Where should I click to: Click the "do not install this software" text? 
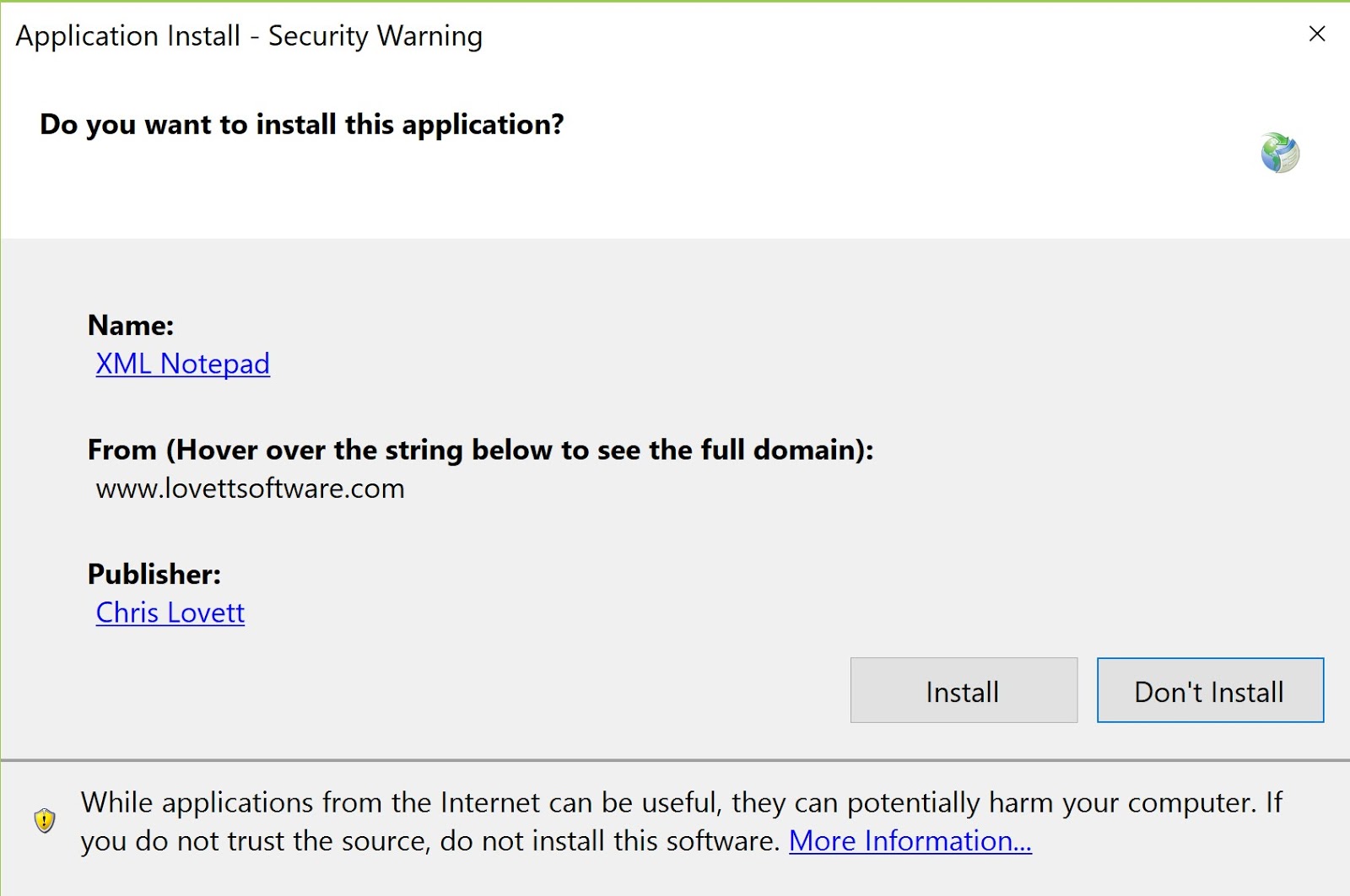(607, 841)
